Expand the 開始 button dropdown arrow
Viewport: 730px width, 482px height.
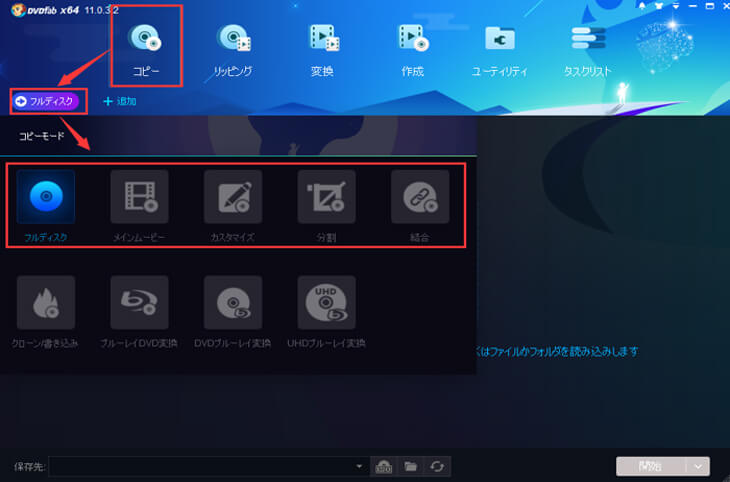[698, 466]
